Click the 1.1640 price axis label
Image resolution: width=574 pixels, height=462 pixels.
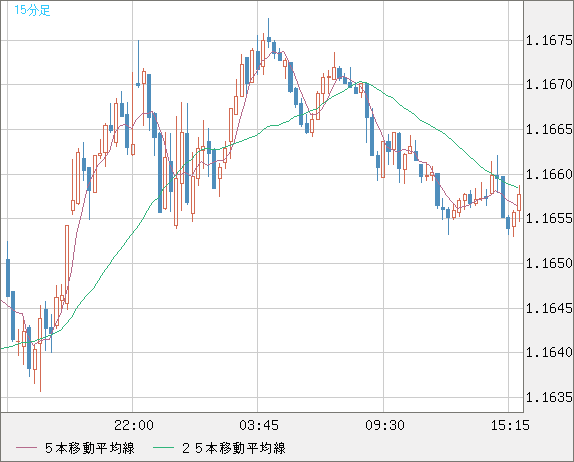point(549,353)
